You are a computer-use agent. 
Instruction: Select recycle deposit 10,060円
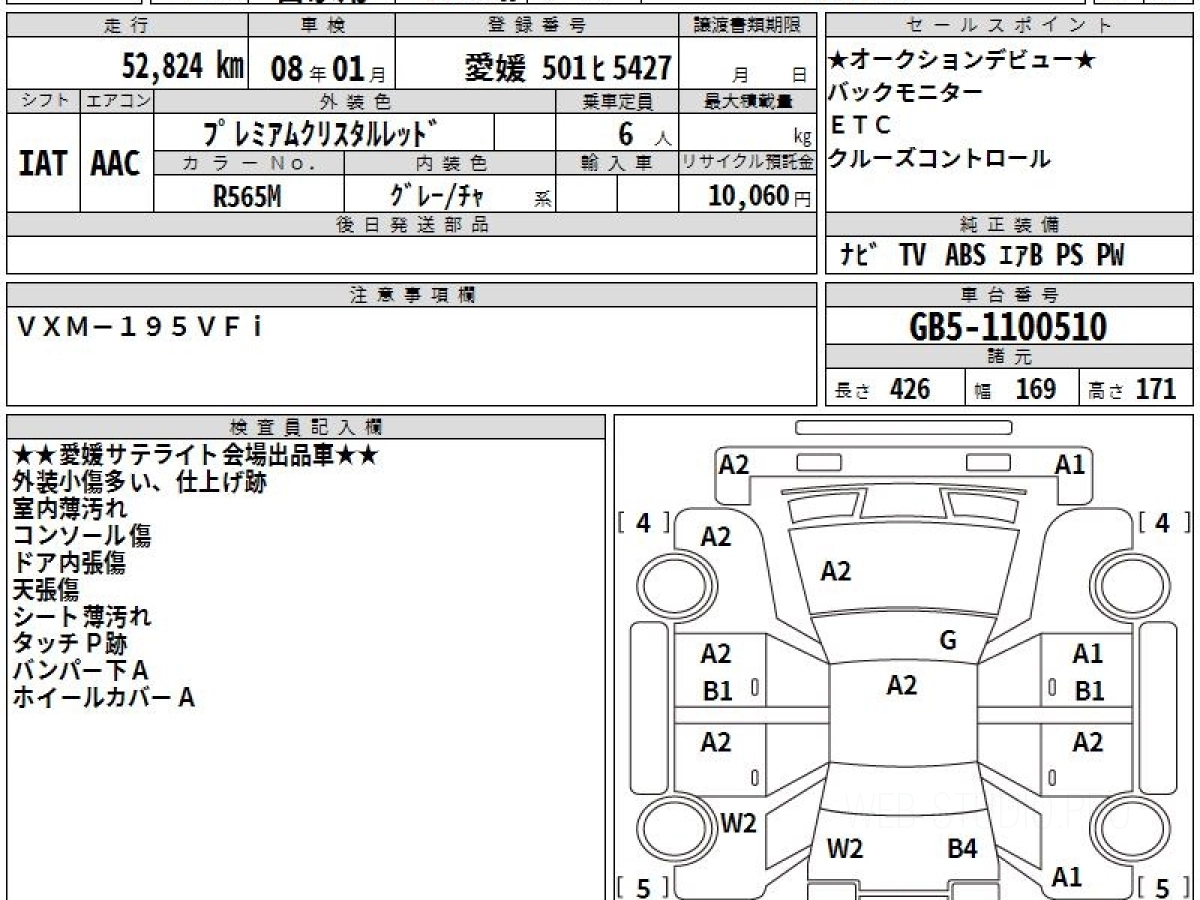[x=760, y=196]
